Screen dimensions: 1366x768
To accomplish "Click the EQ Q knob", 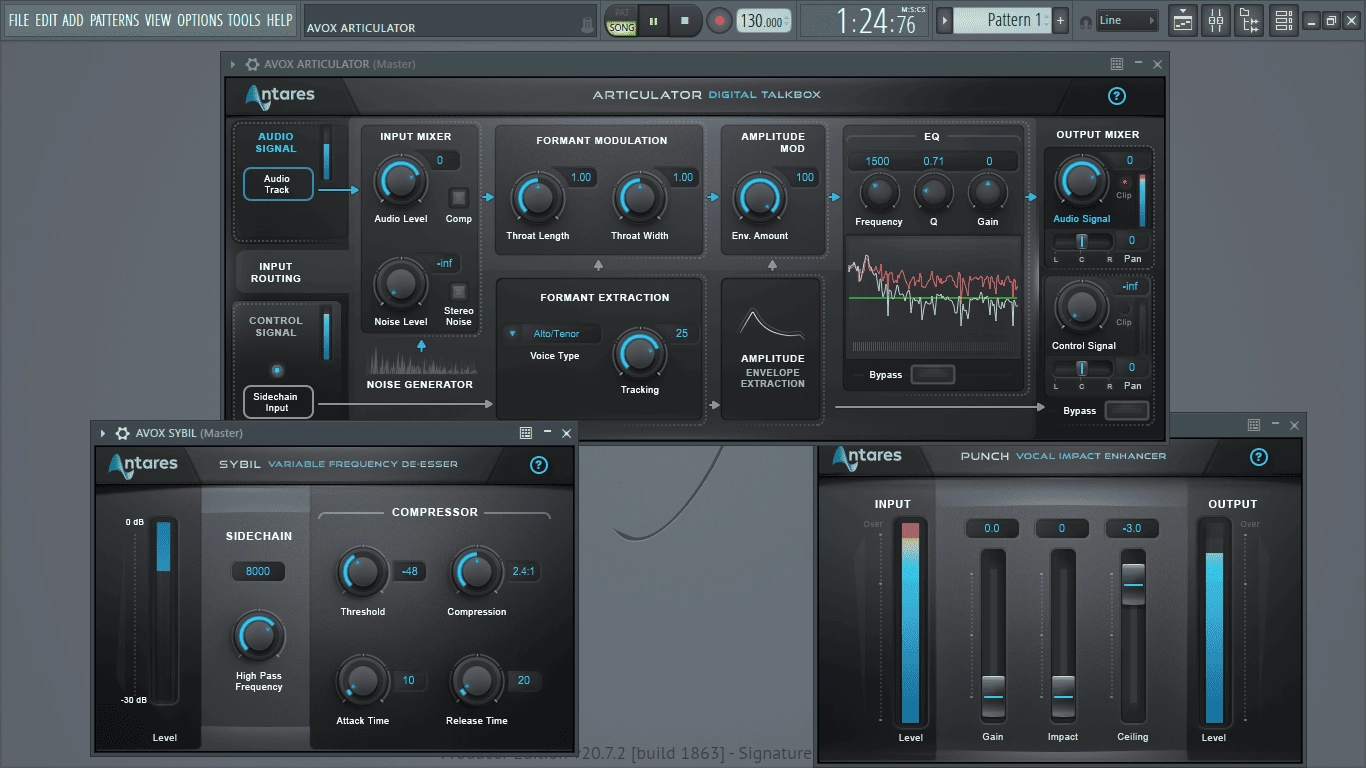I will [x=933, y=192].
